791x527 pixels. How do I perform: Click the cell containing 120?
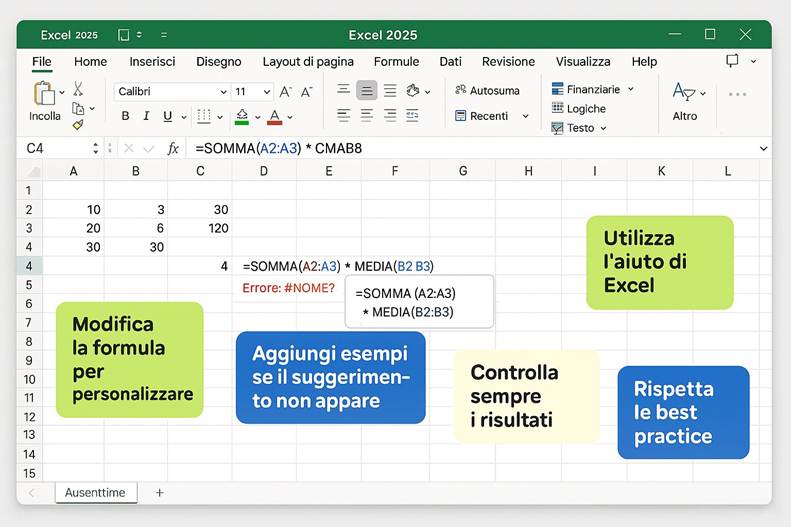[x=200, y=228]
